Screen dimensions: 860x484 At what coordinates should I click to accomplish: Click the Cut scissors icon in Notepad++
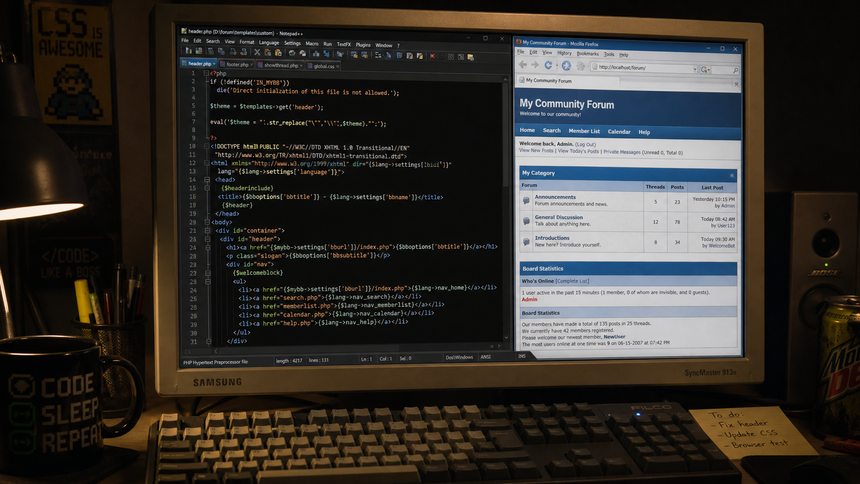(257, 53)
